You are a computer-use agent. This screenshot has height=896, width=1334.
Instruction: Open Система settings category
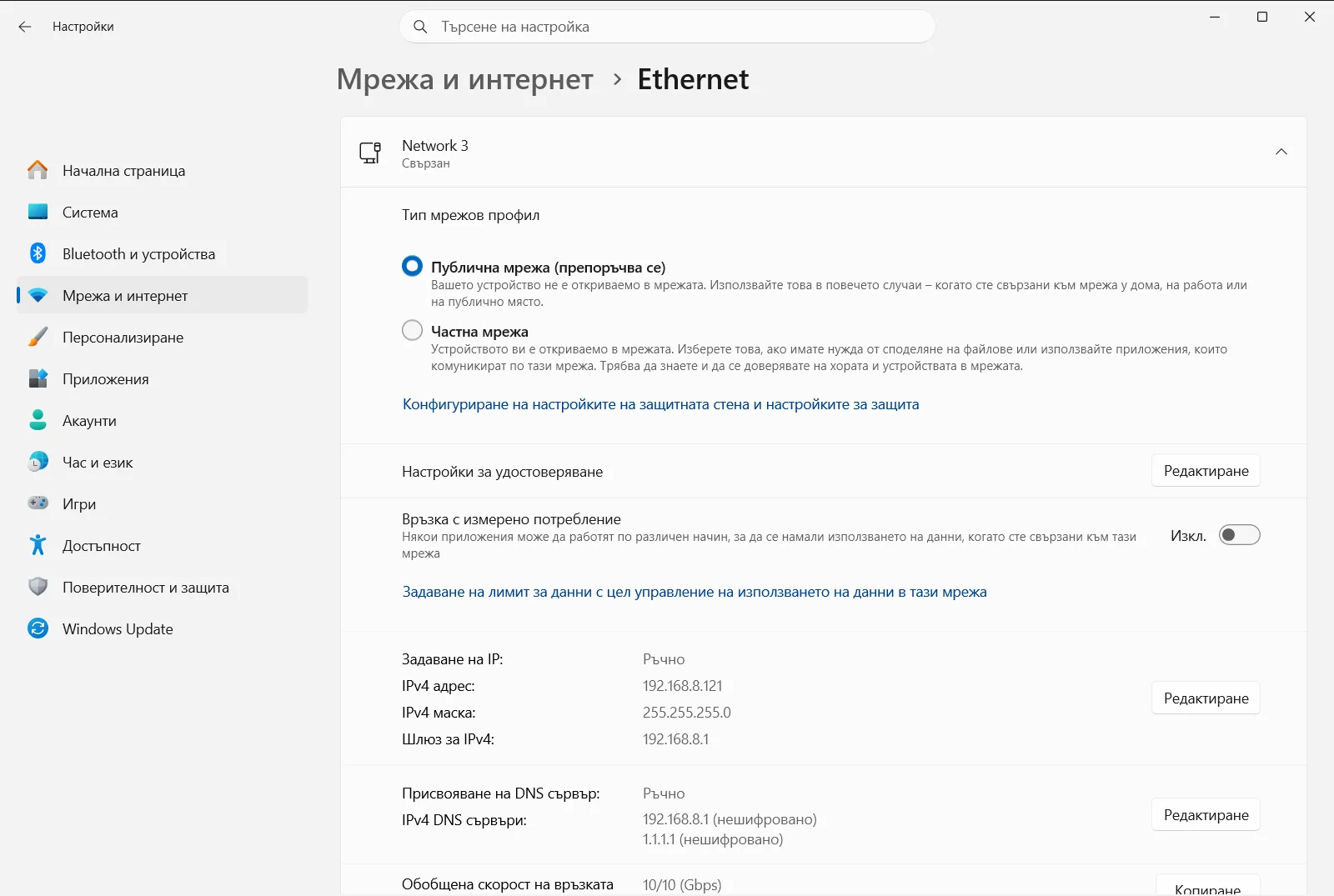163,212
